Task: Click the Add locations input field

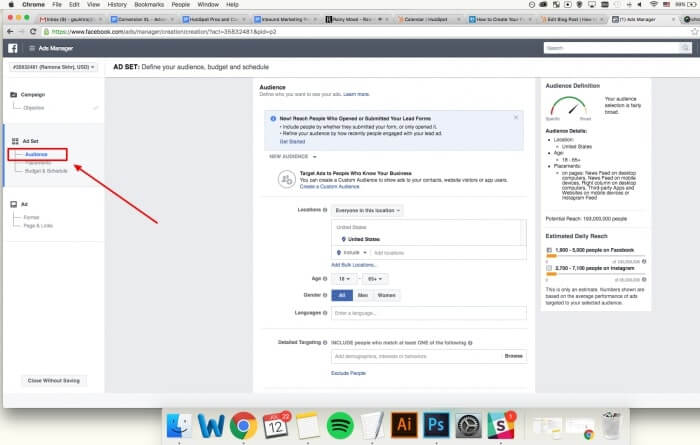Action: [448, 253]
